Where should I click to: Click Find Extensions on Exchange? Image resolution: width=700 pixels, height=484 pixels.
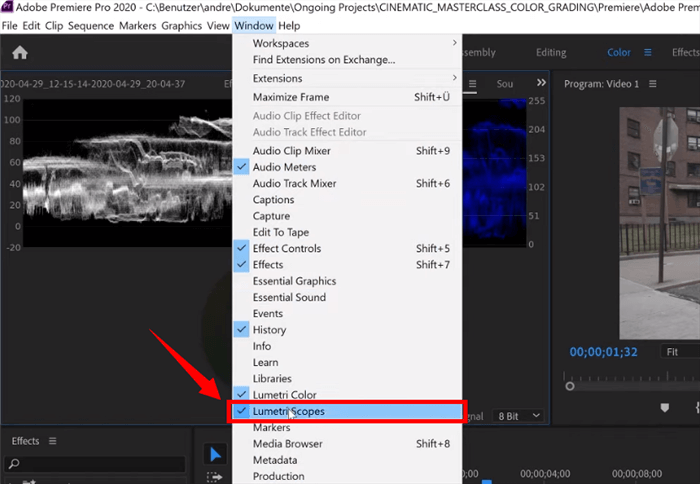pyautogui.click(x=323, y=60)
